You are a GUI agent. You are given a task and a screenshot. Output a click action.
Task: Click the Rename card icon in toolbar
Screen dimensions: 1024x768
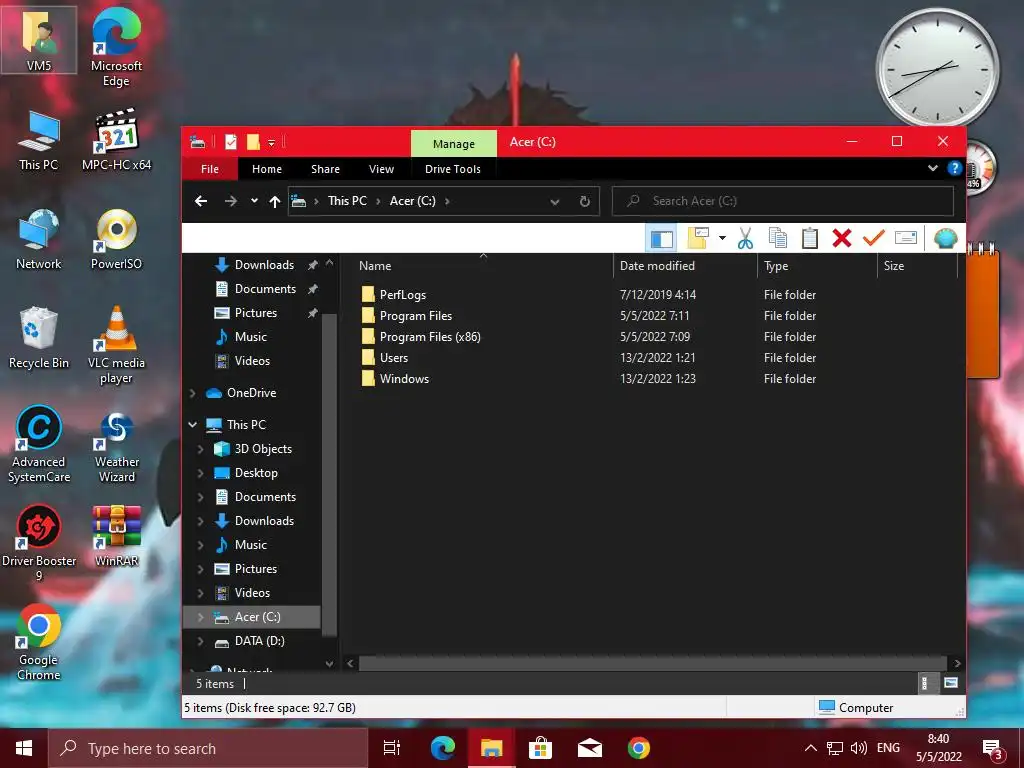pyautogui.click(x=906, y=238)
